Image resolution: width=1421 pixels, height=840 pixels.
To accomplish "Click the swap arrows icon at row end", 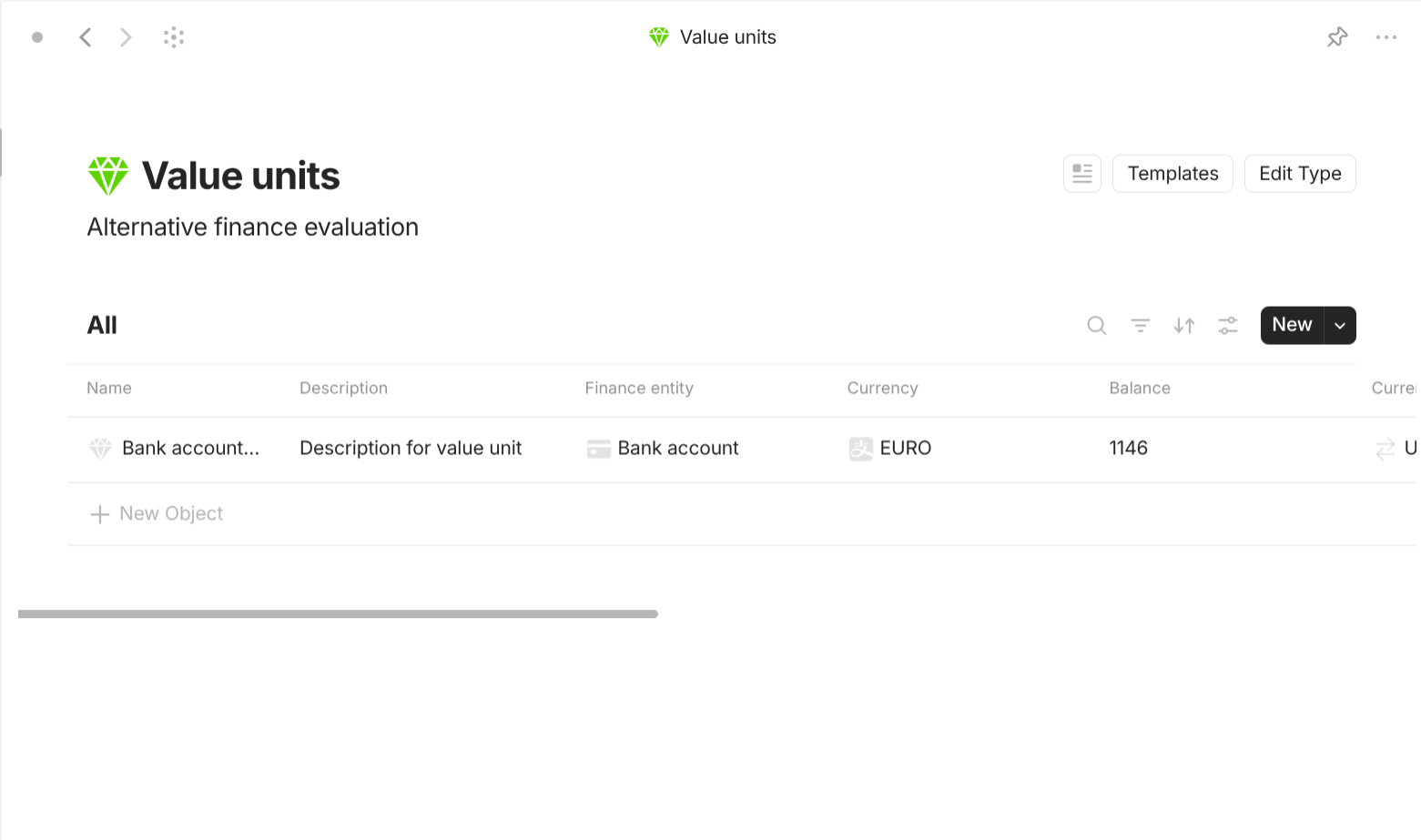I will [1386, 449].
